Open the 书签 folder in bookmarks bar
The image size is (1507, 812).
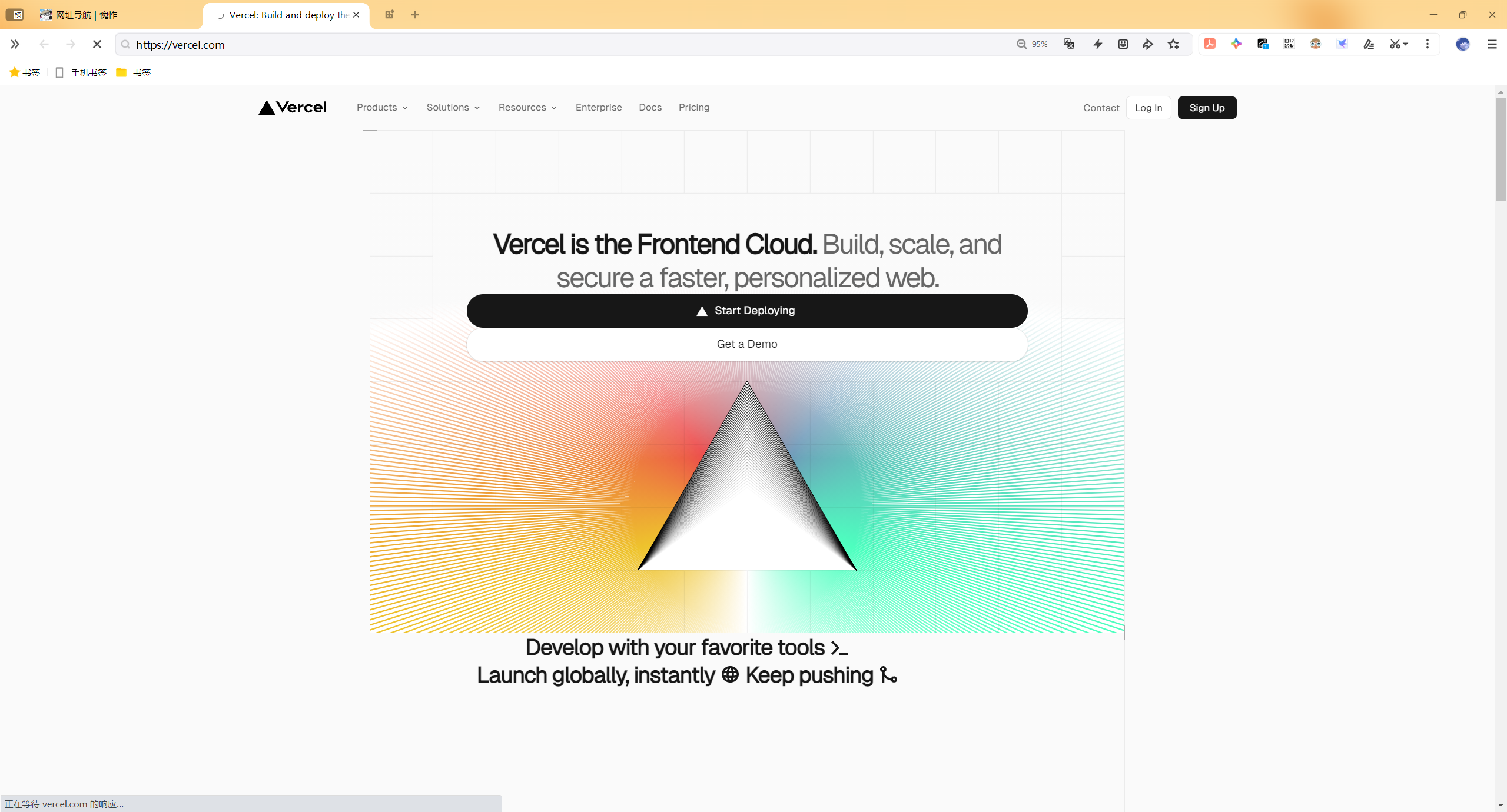134,72
